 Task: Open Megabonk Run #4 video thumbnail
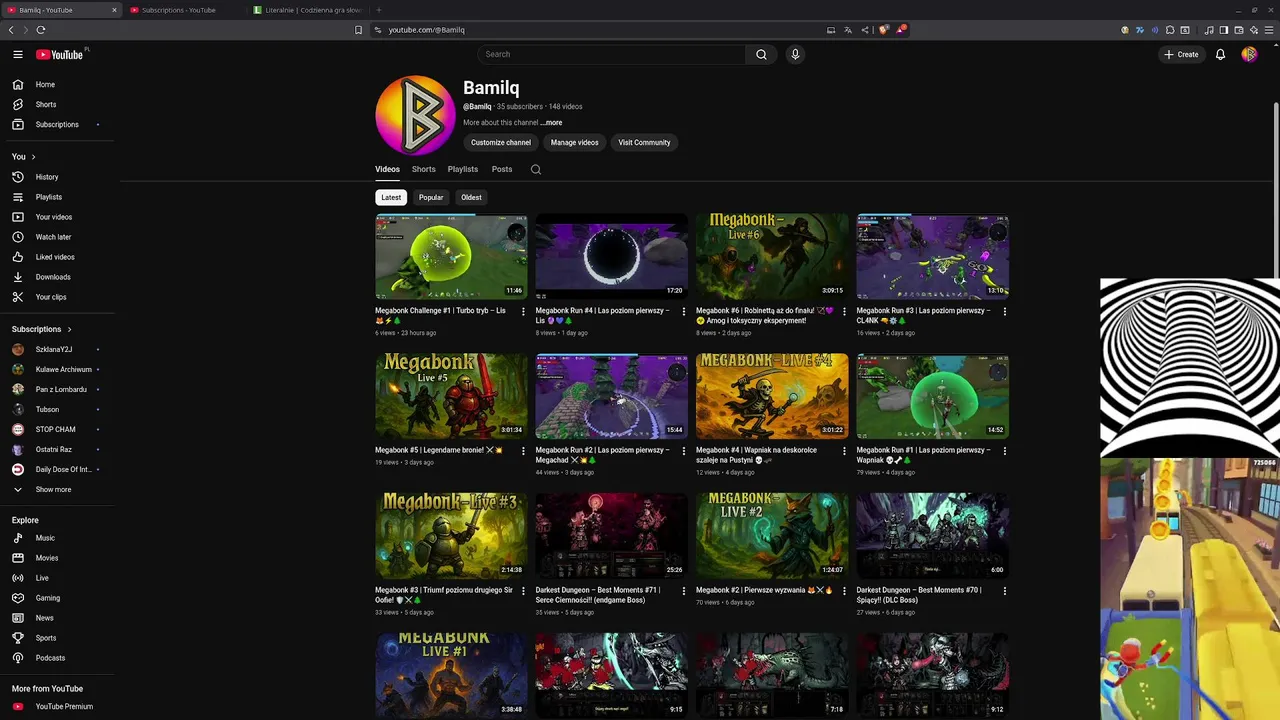611,256
